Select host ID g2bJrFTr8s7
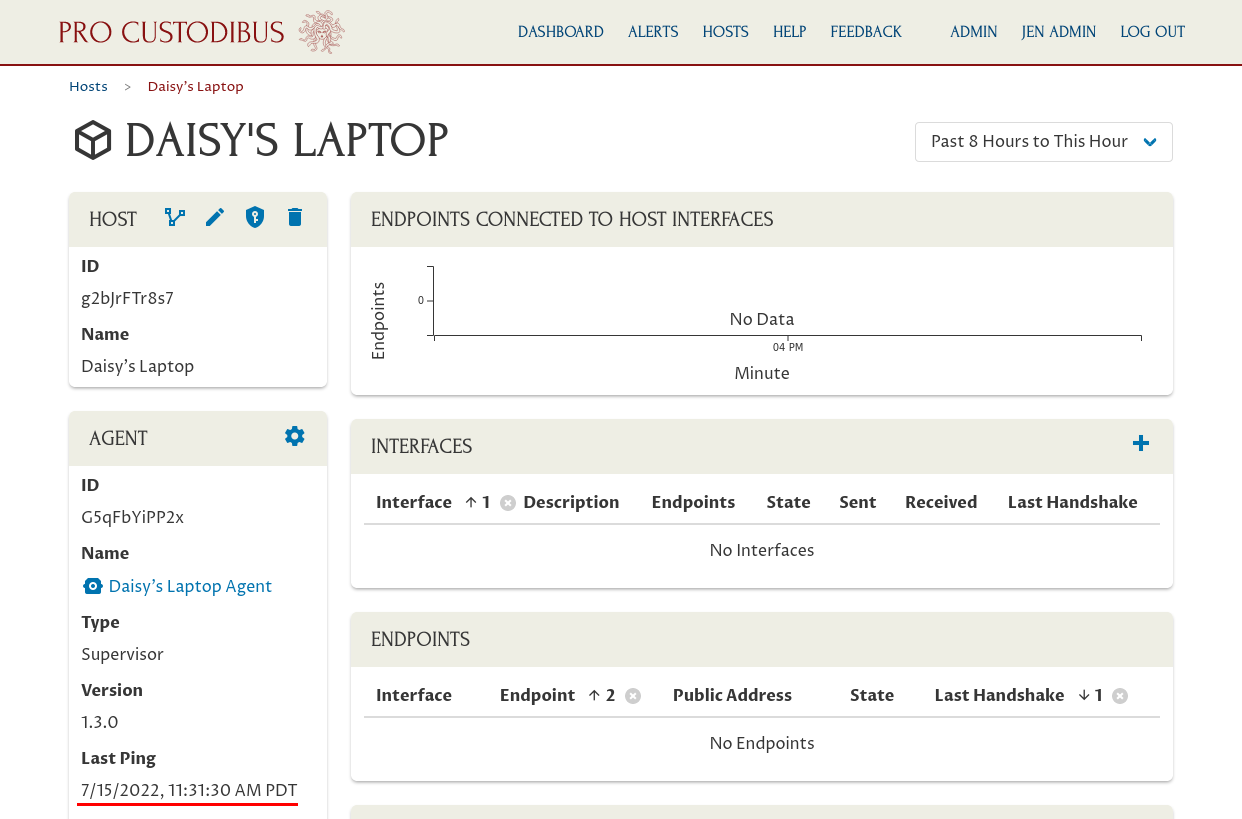Screen dimensions: 1242x819 [127, 298]
